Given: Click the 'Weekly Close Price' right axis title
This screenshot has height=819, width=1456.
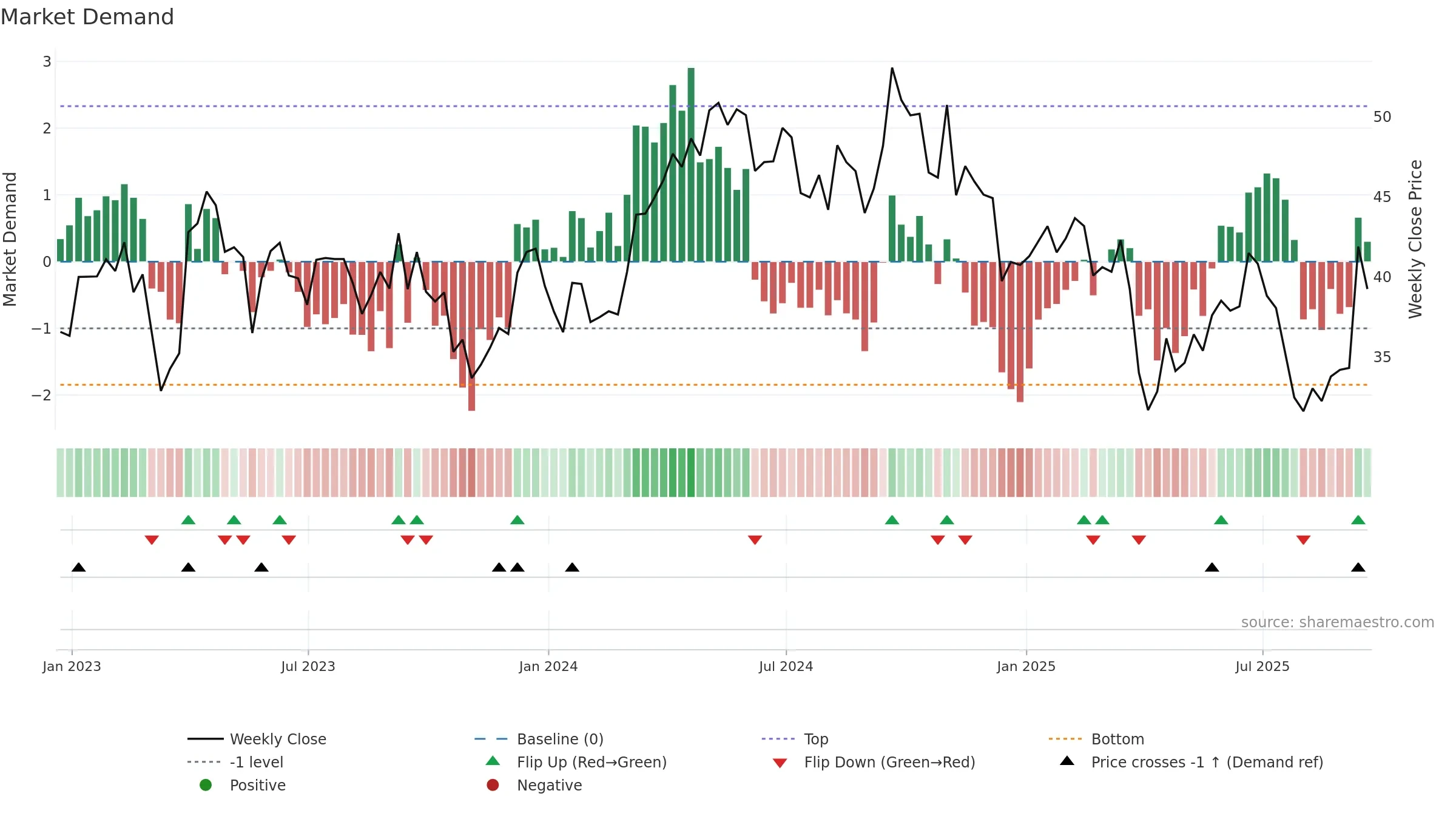Looking at the screenshot, I should 1415,239.
